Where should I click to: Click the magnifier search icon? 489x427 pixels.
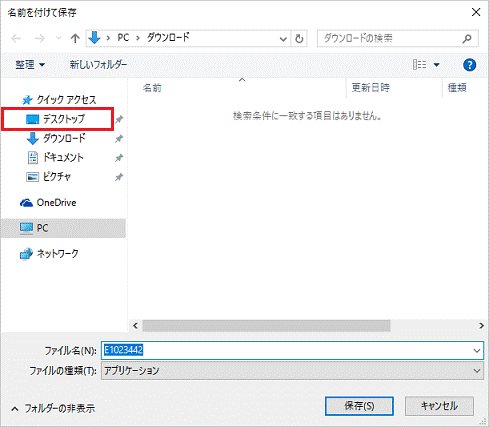(467, 39)
